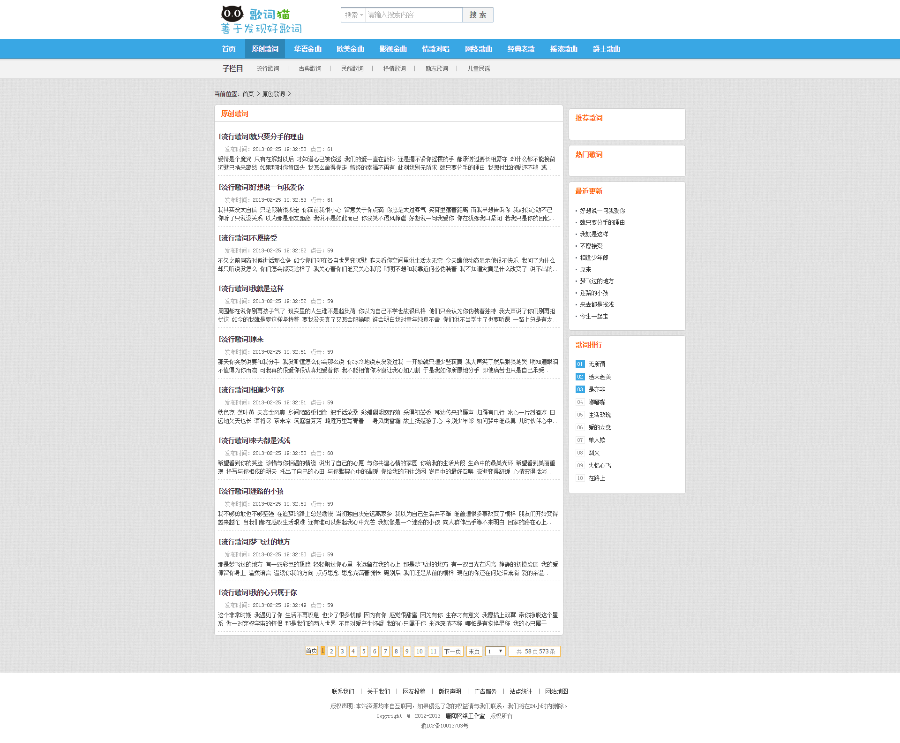Open sidebar recent link 不愿接受

point(591,246)
